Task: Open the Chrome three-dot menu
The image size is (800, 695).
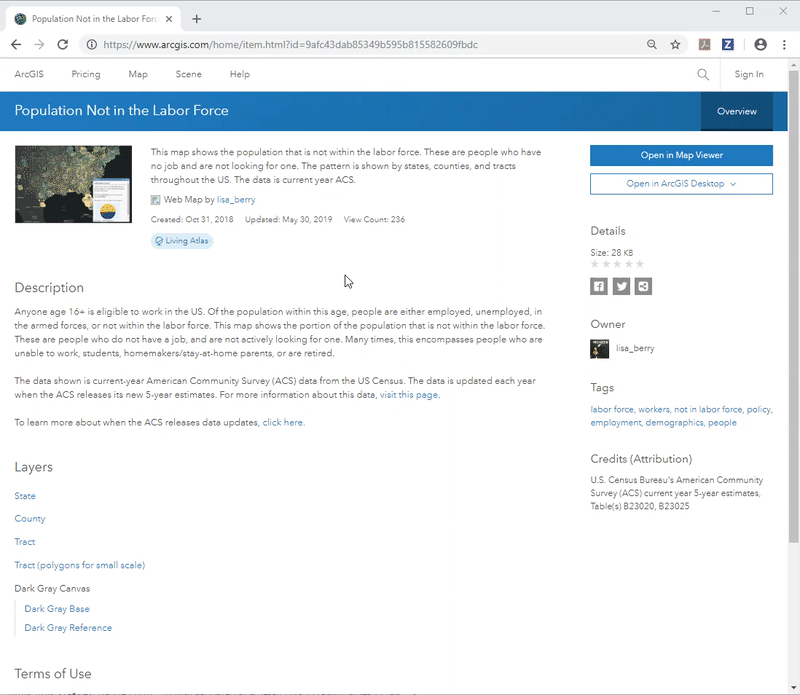Action: 784,45
